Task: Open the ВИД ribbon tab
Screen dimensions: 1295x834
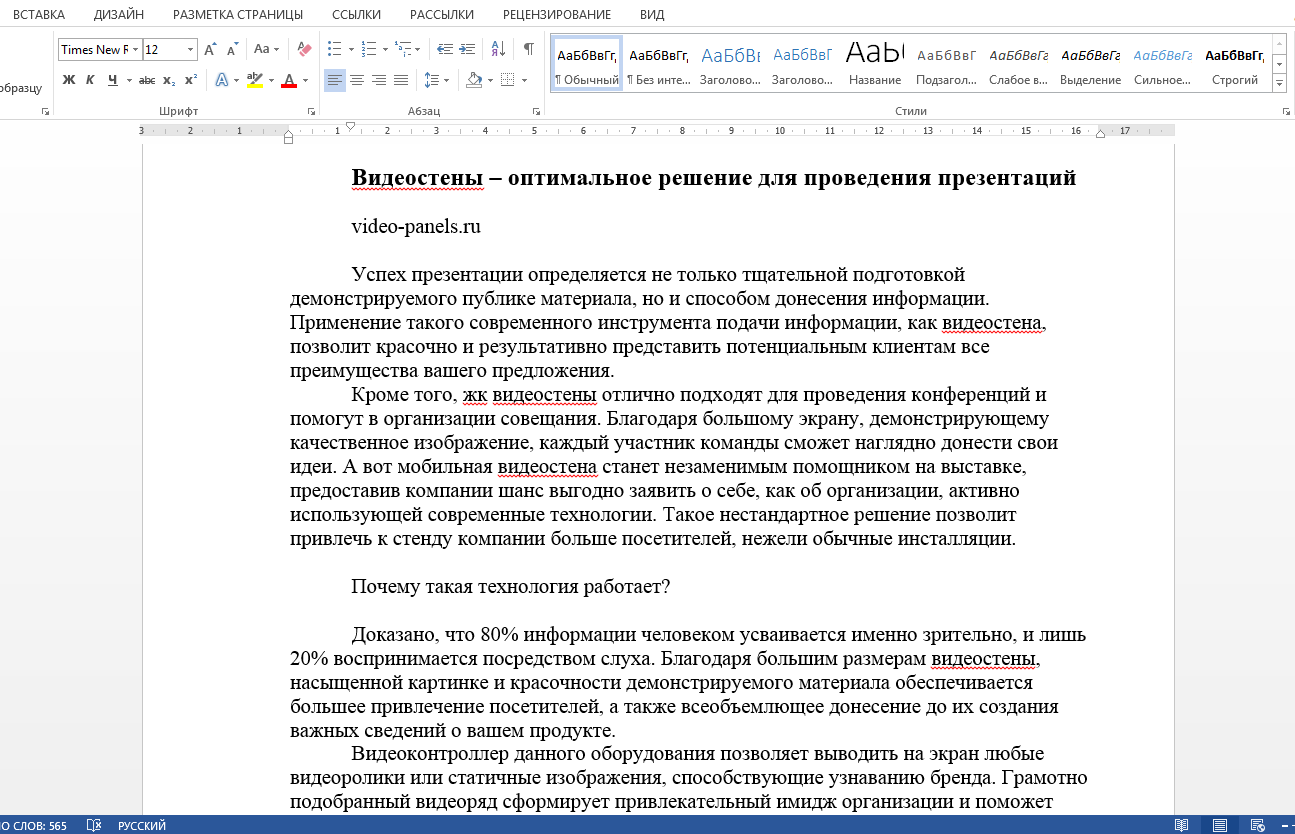Action: pos(652,15)
